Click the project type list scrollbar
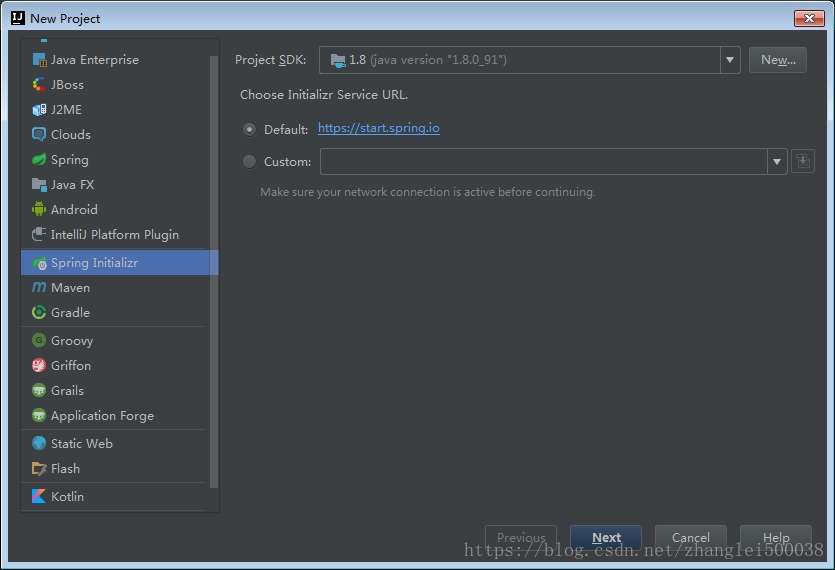This screenshot has width=835, height=570. coord(214,272)
